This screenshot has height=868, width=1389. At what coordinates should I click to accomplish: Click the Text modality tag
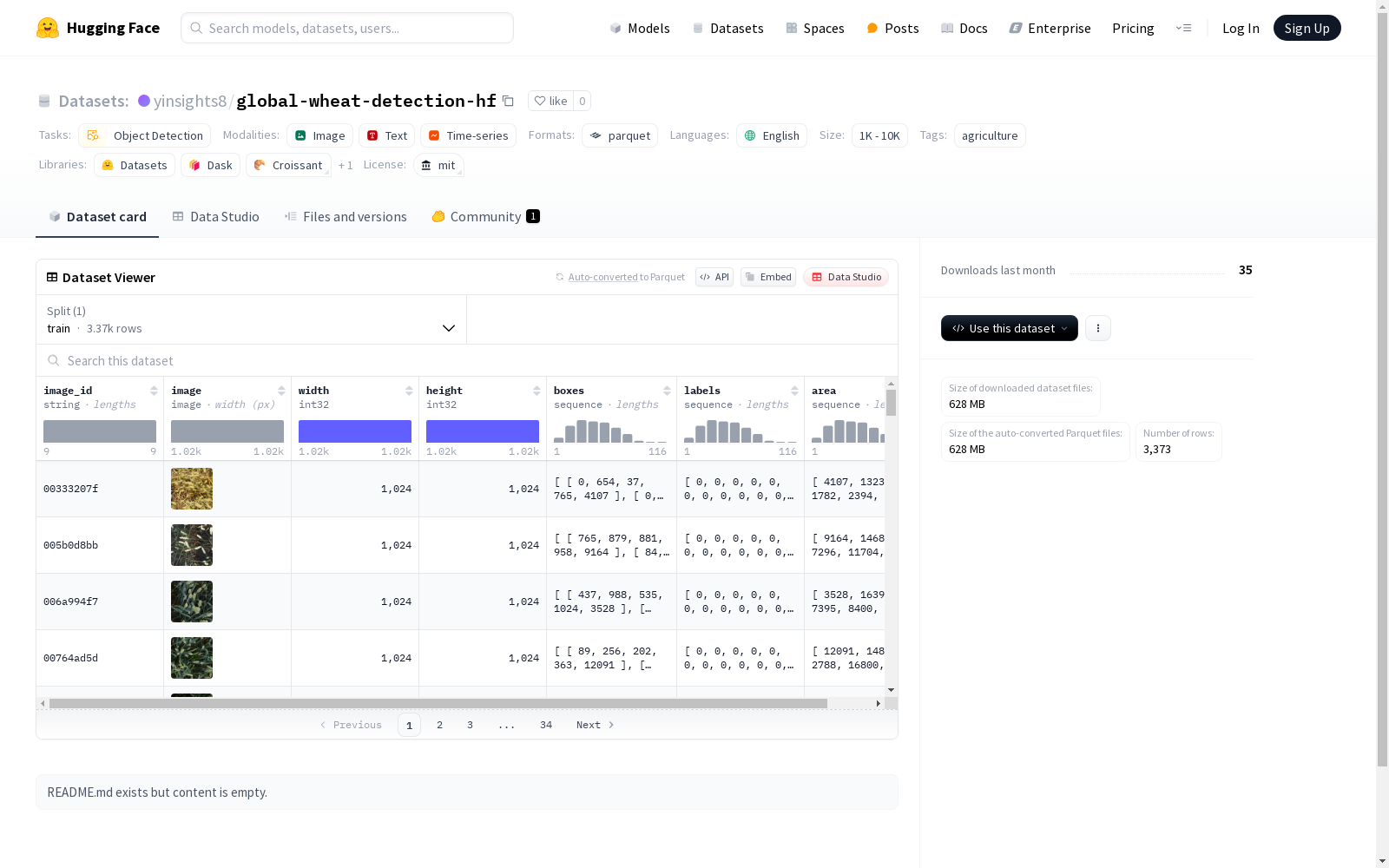pos(386,135)
